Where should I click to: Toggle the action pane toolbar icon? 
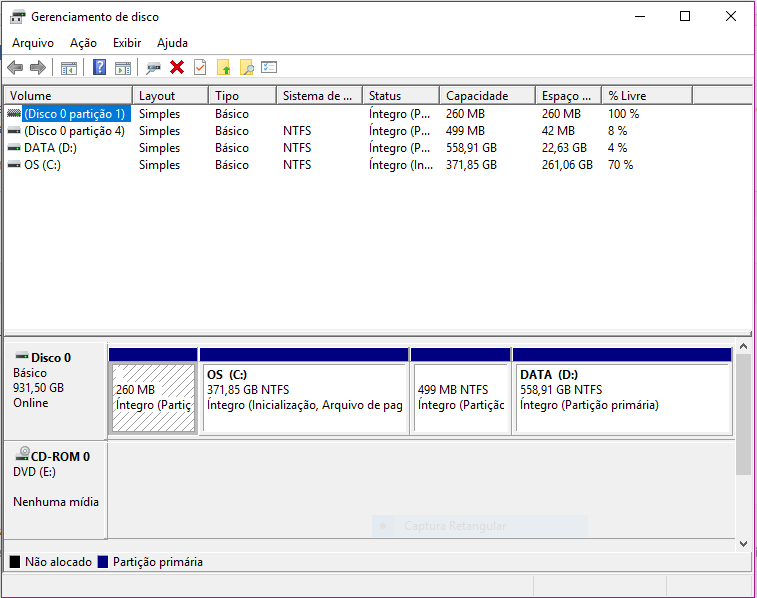123,68
